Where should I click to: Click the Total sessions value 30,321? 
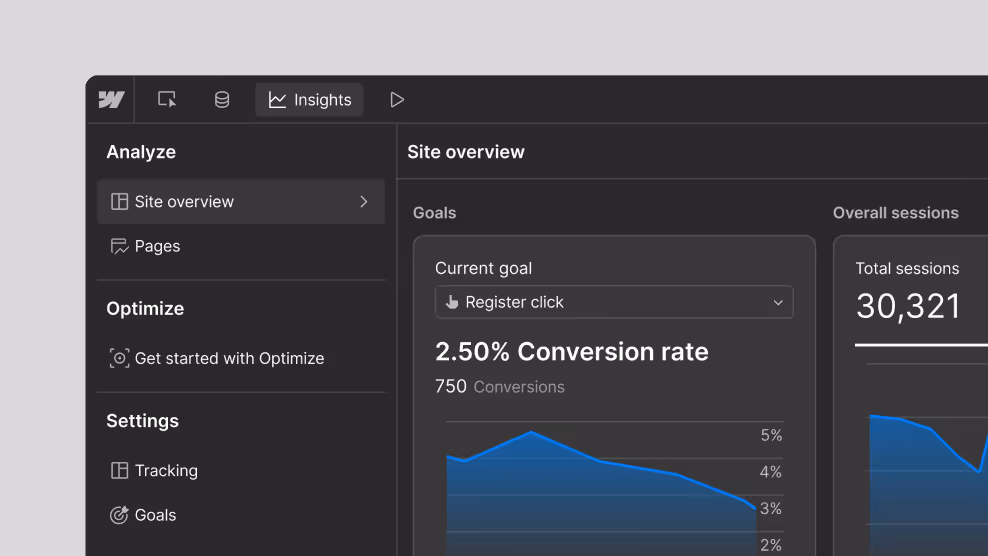pos(908,306)
